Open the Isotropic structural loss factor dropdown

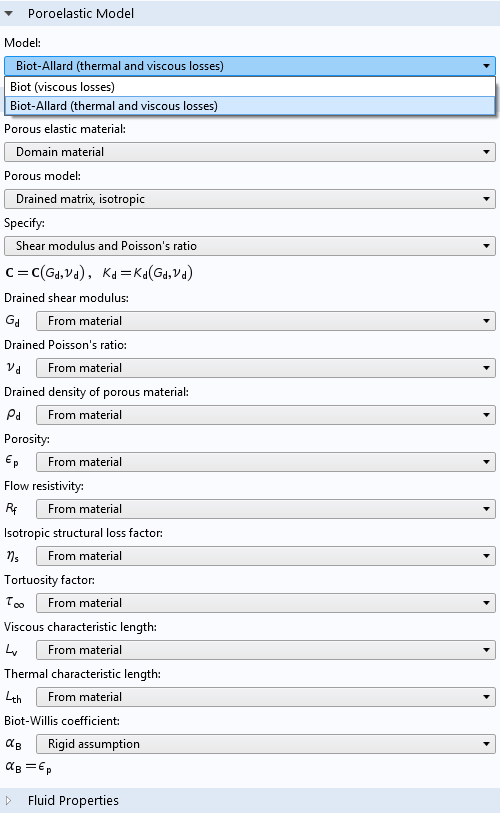click(266, 556)
